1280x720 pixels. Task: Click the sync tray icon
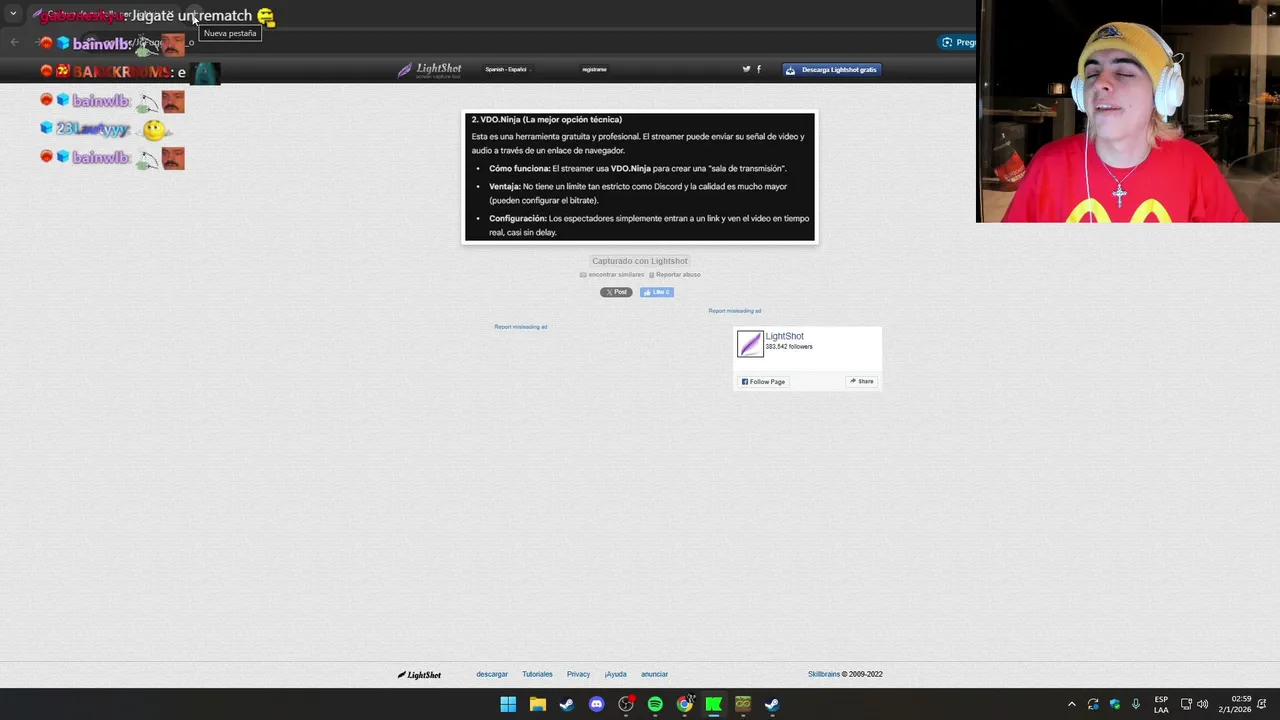coord(1093,704)
